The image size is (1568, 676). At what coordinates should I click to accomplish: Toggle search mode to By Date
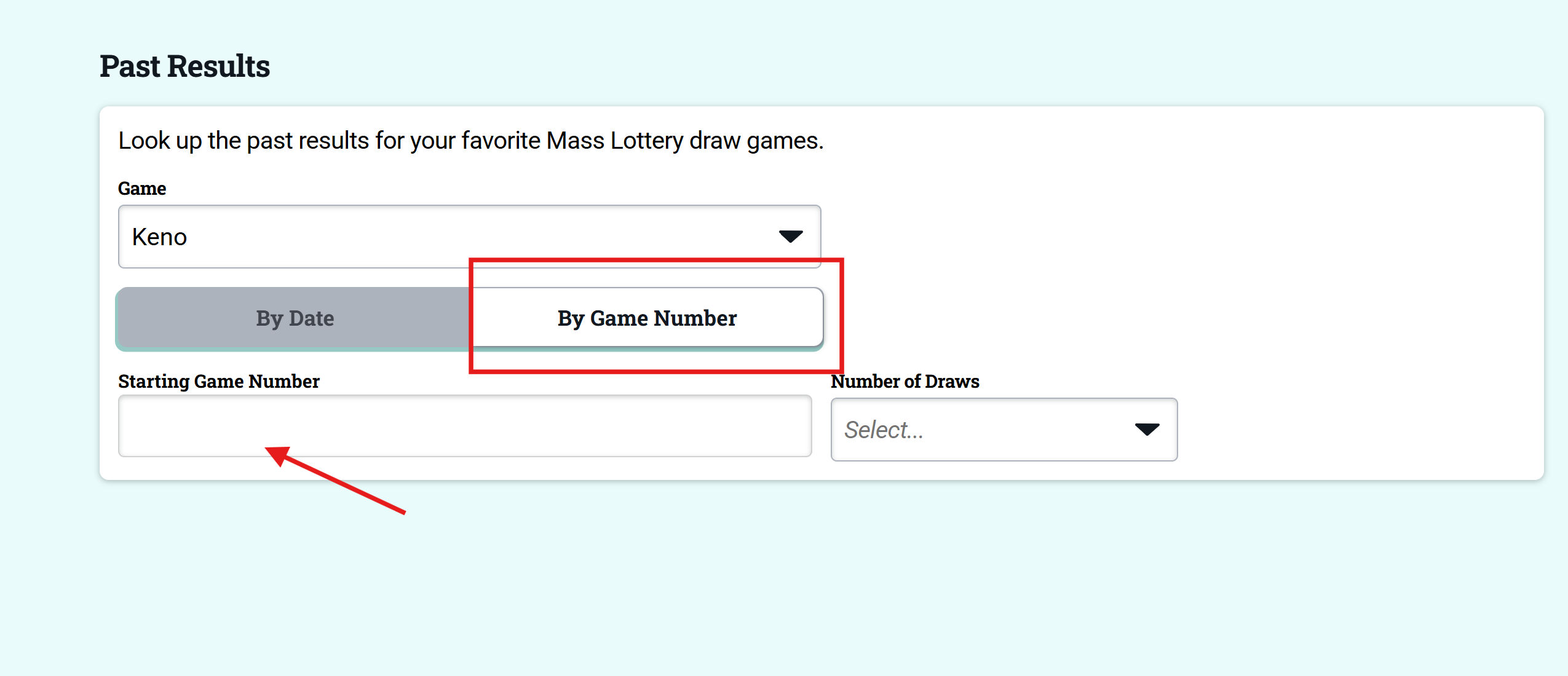tap(295, 318)
